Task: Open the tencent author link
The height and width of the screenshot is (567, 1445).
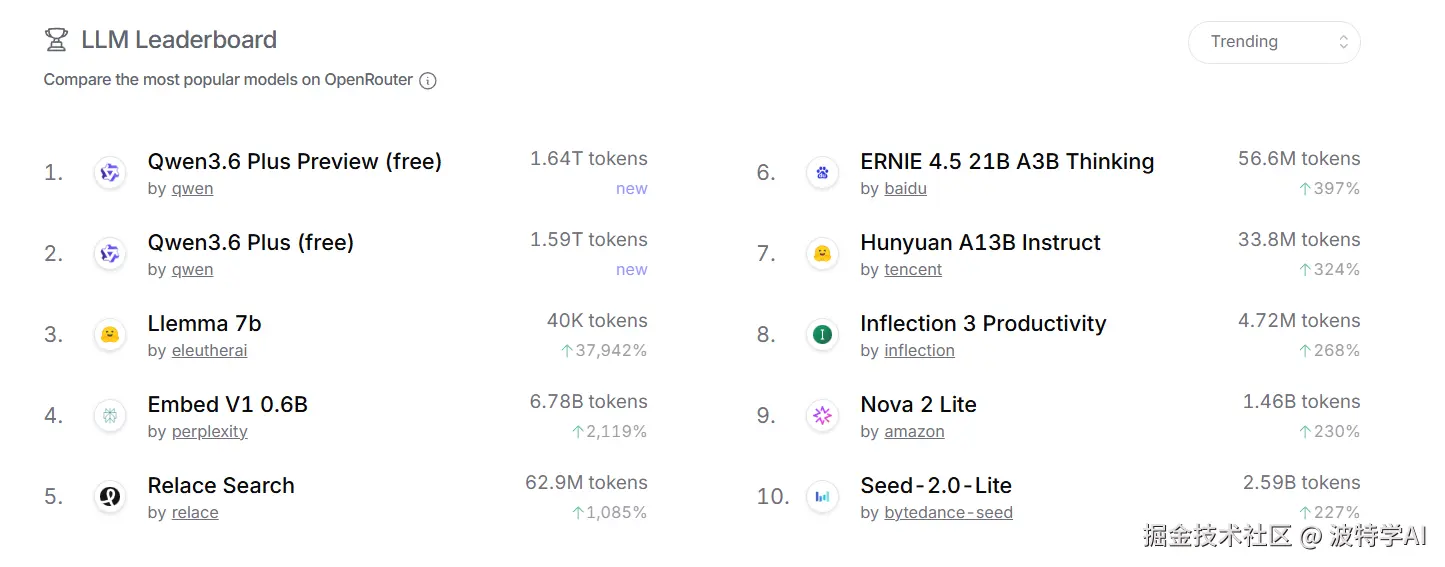Action: coord(913,270)
